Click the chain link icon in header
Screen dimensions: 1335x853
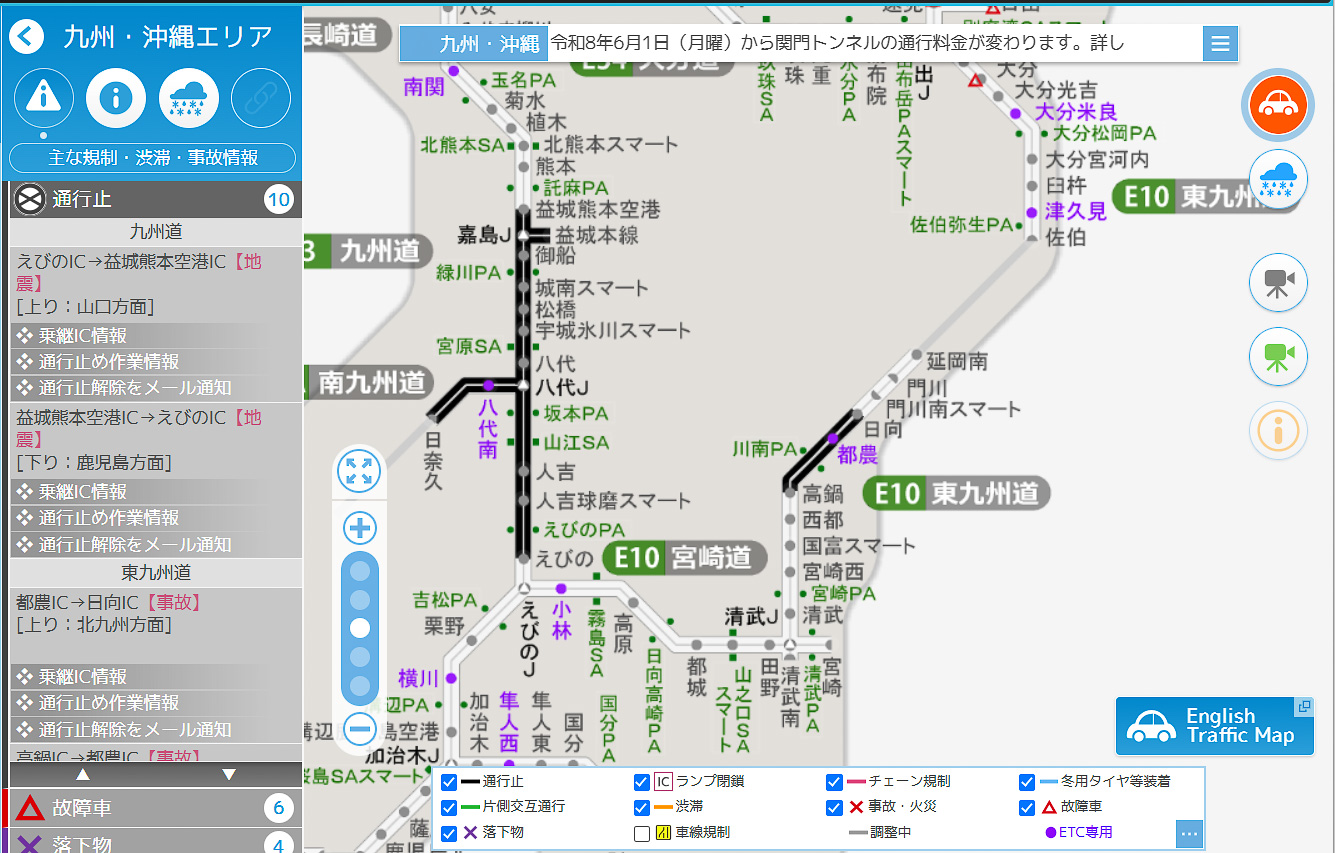pos(261,98)
